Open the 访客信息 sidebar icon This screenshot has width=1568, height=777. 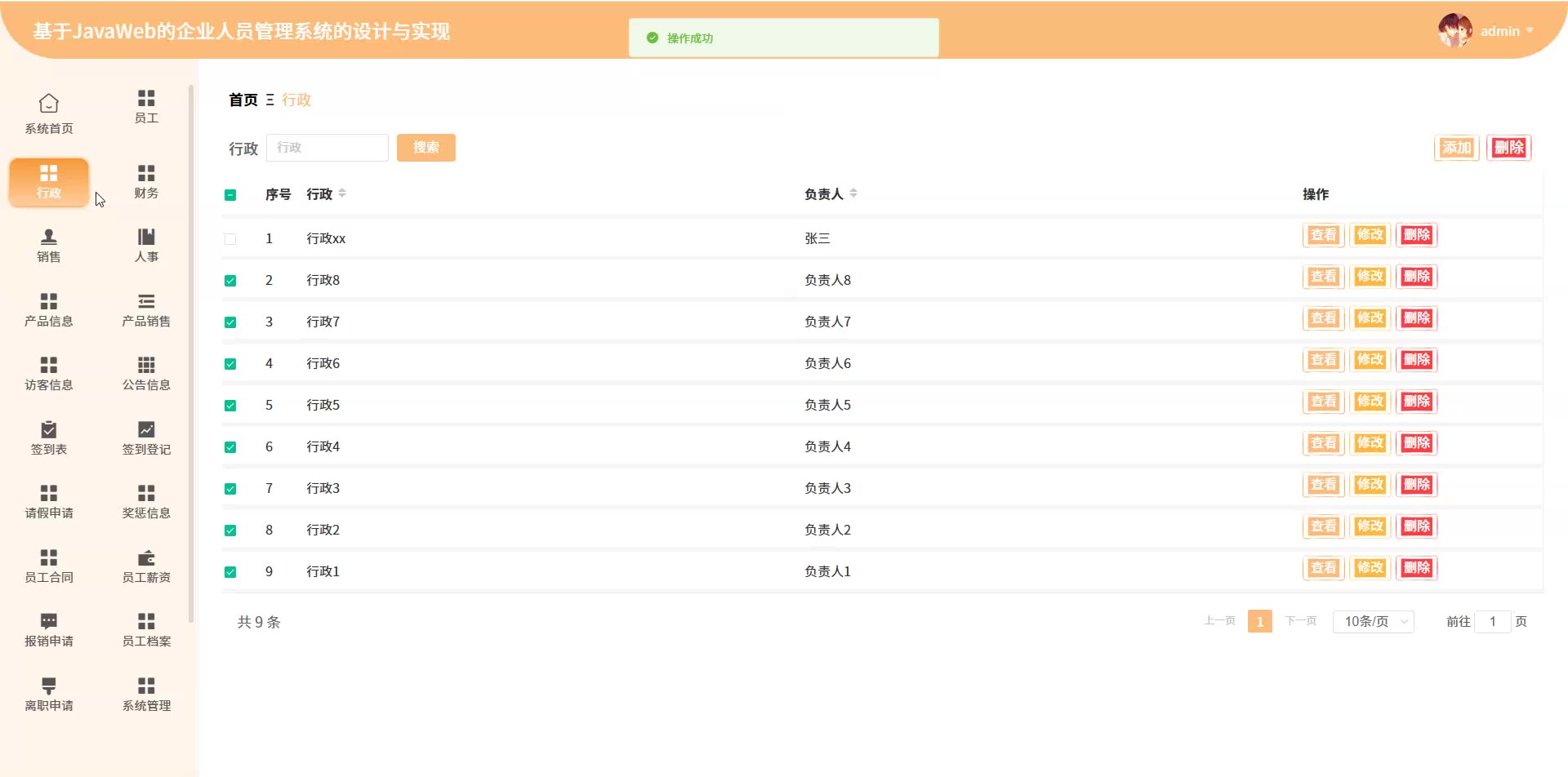(x=49, y=365)
